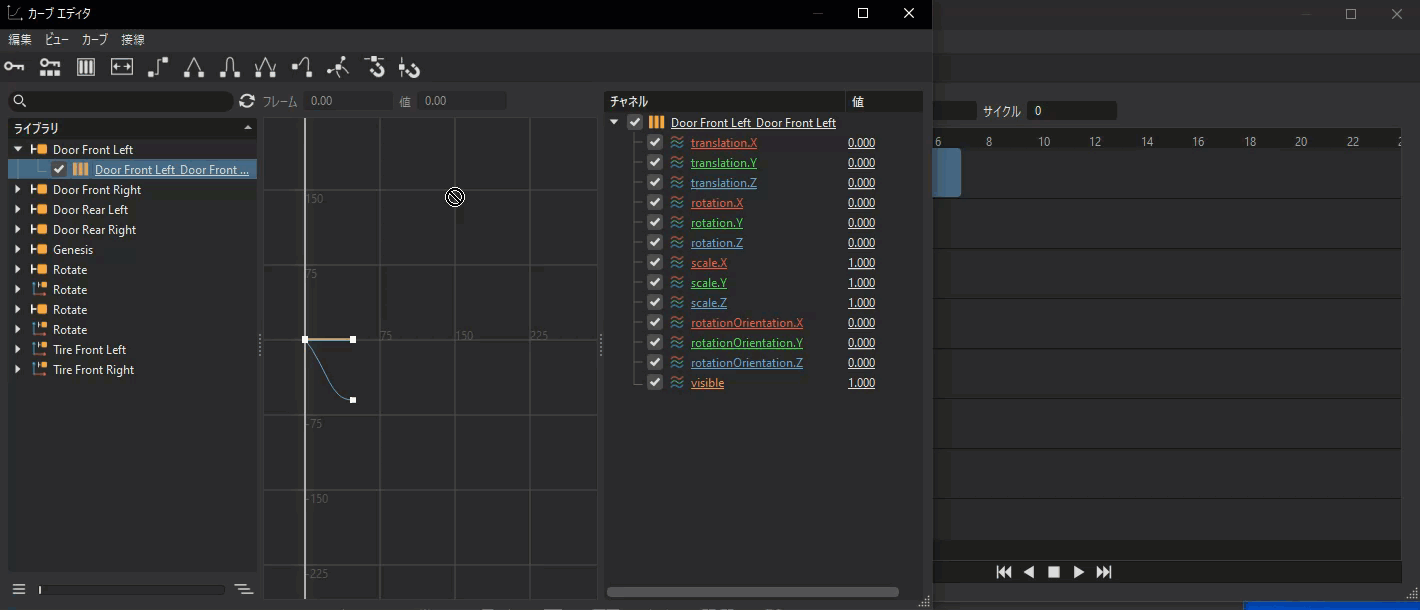Expand the Tire Front Left item
Screen dimensions: 1420x610
[18, 350]
